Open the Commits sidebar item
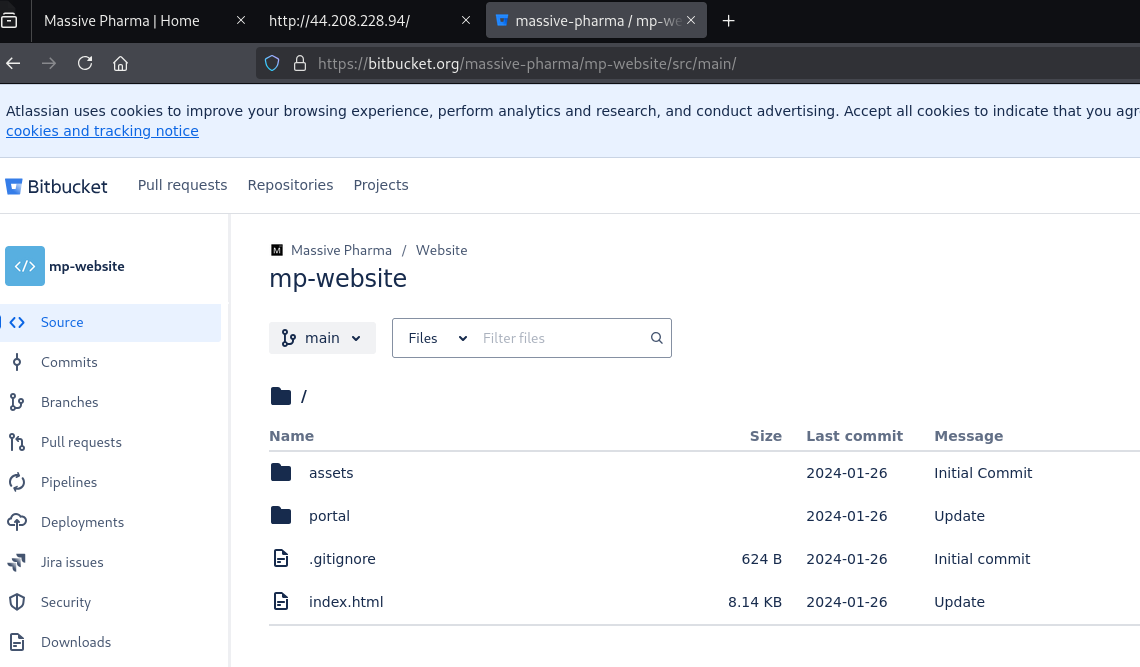 click(69, 362)
